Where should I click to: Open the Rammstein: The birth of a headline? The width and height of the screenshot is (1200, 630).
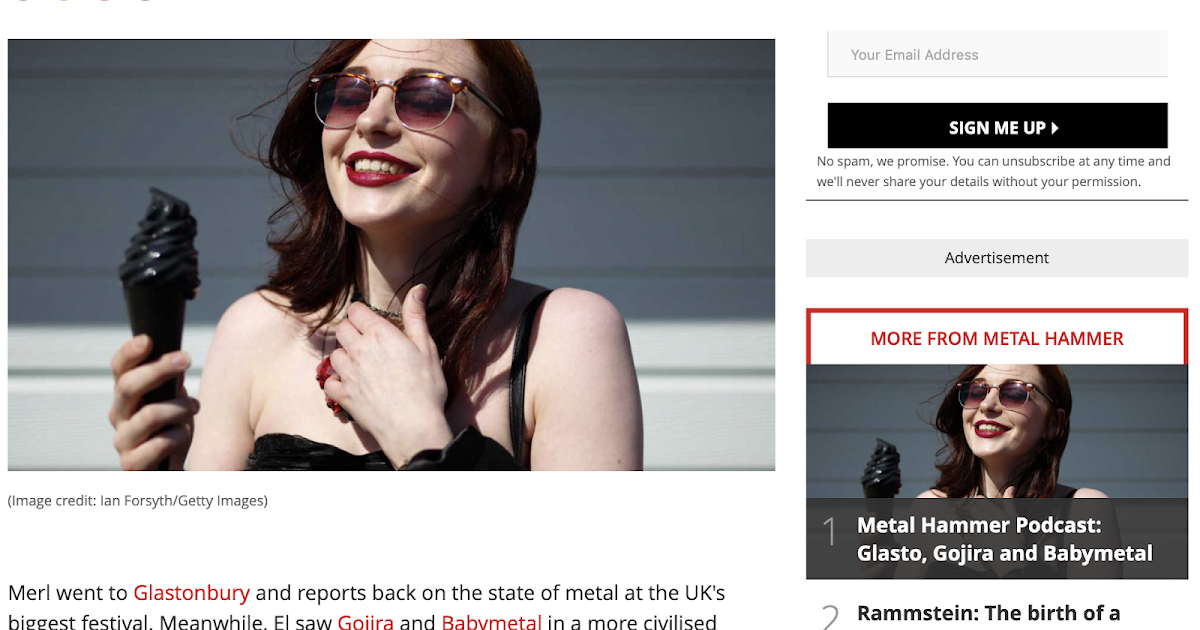tap(988, 613)
